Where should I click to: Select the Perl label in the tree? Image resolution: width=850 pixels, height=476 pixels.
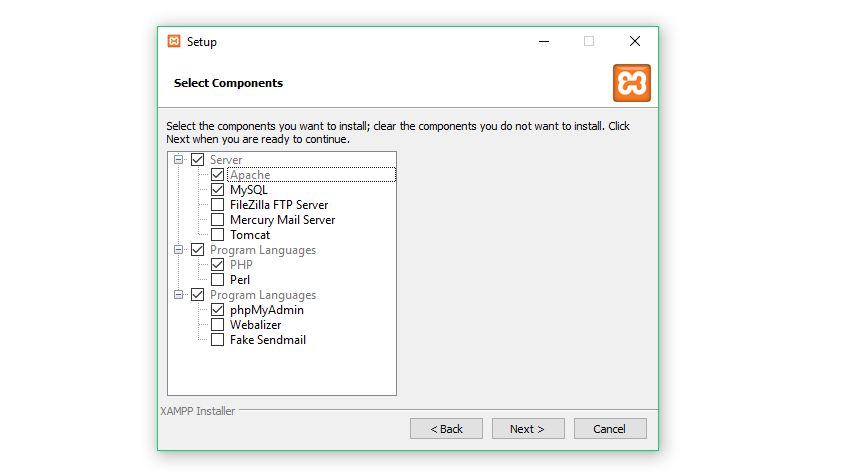tap(240, 280)
